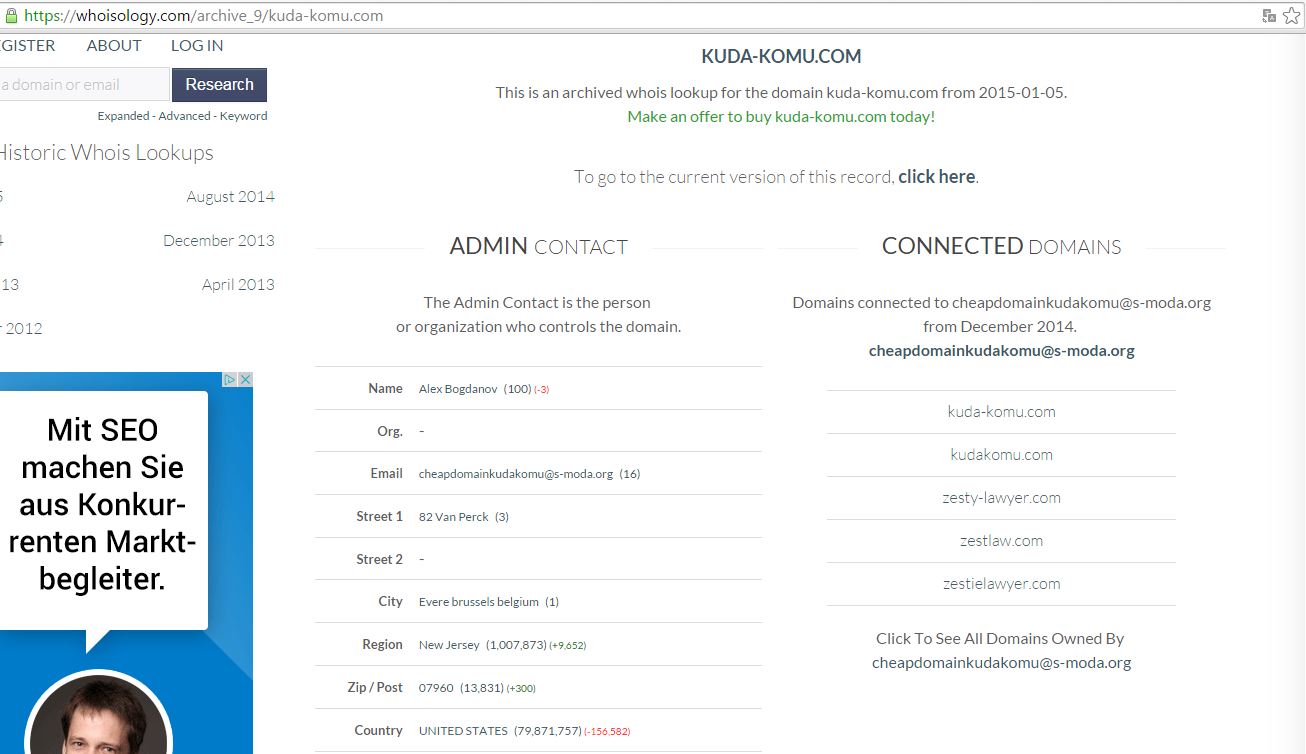Image resolution: width=1306 pixels, height=754 pixels.
Task: Open the Keyword search link
Action: click(x=244, y=116)
